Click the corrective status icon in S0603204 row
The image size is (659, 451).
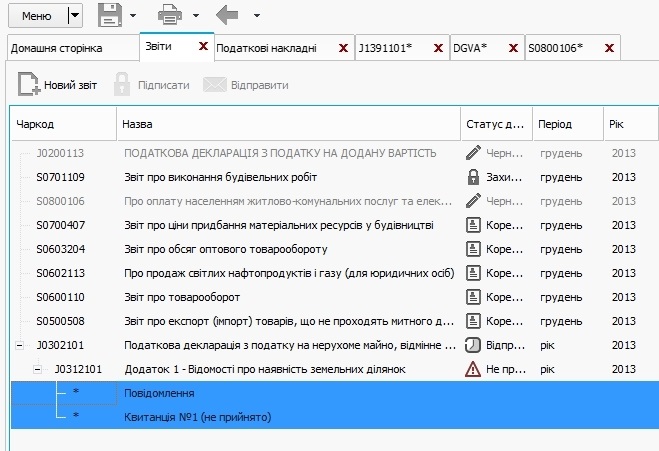pos(473,249)
